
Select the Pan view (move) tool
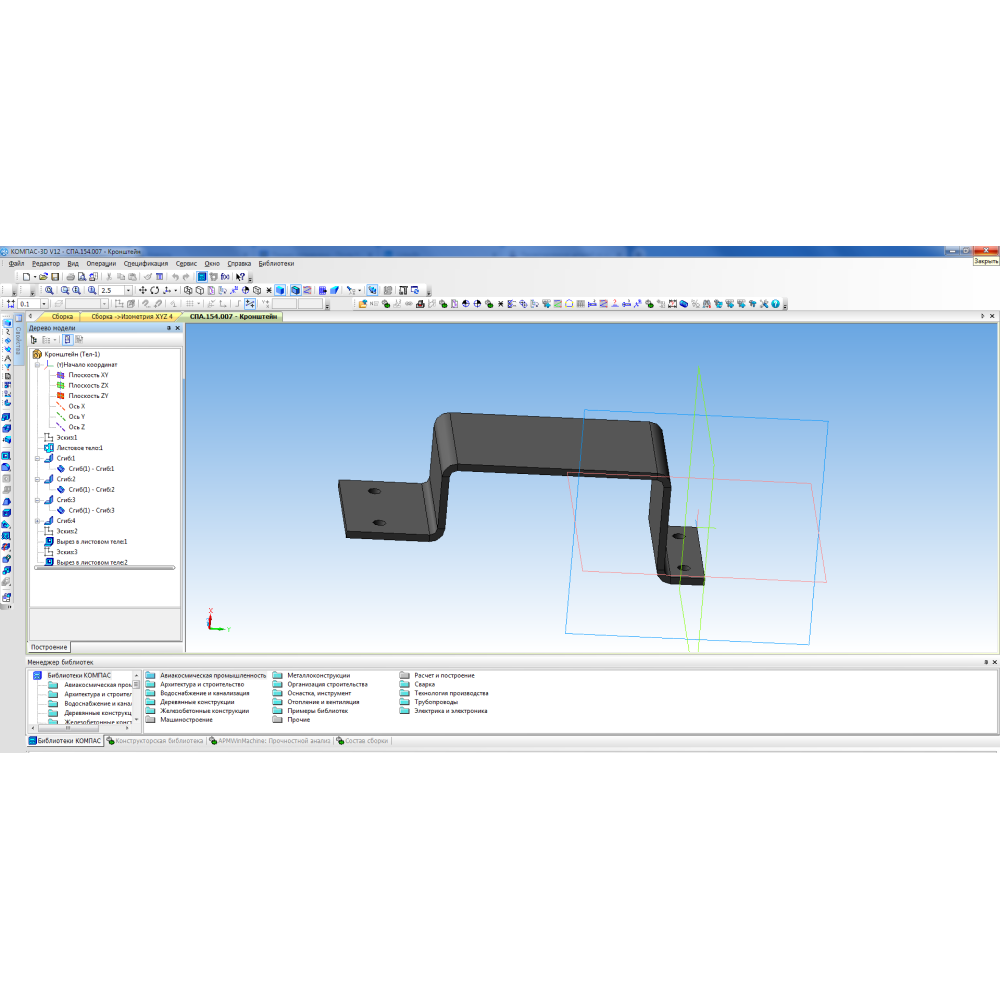point(142,290)
